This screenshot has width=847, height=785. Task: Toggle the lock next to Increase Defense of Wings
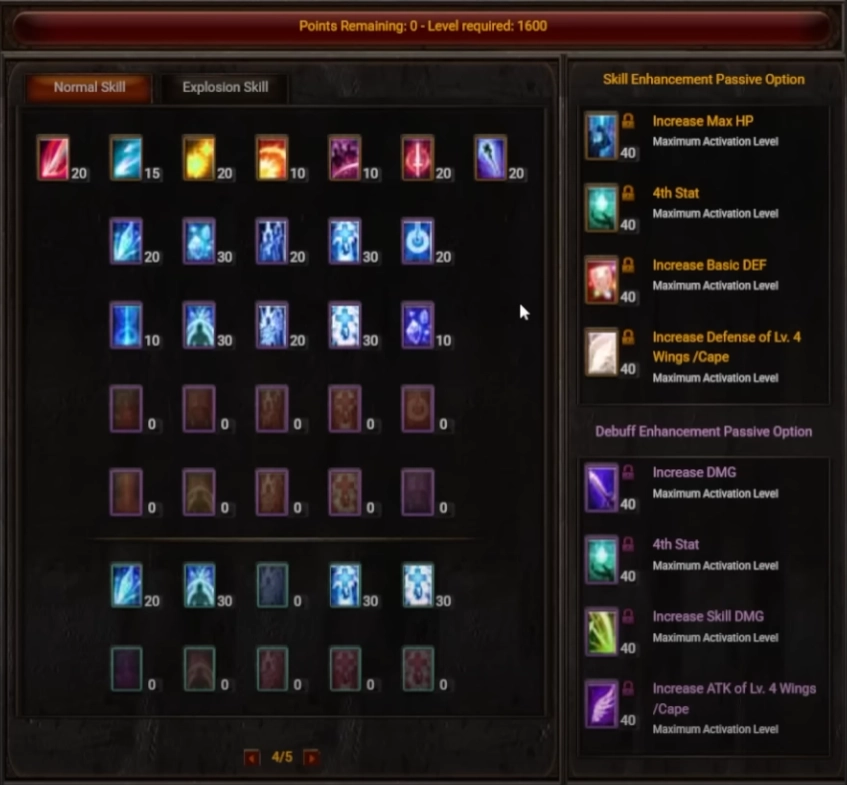click(628, 337)
